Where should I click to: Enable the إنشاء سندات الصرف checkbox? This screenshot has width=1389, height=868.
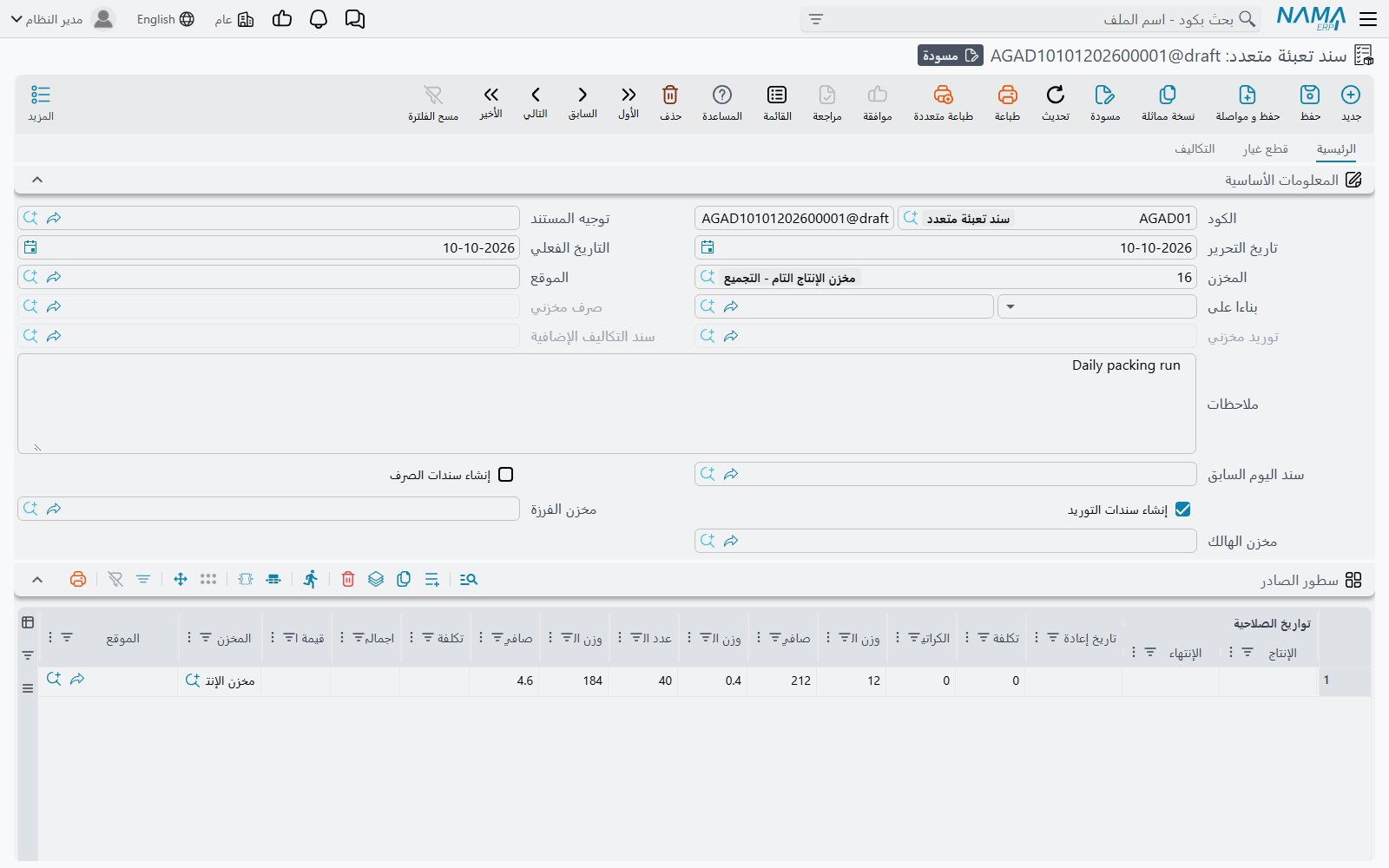coord(506,475)
